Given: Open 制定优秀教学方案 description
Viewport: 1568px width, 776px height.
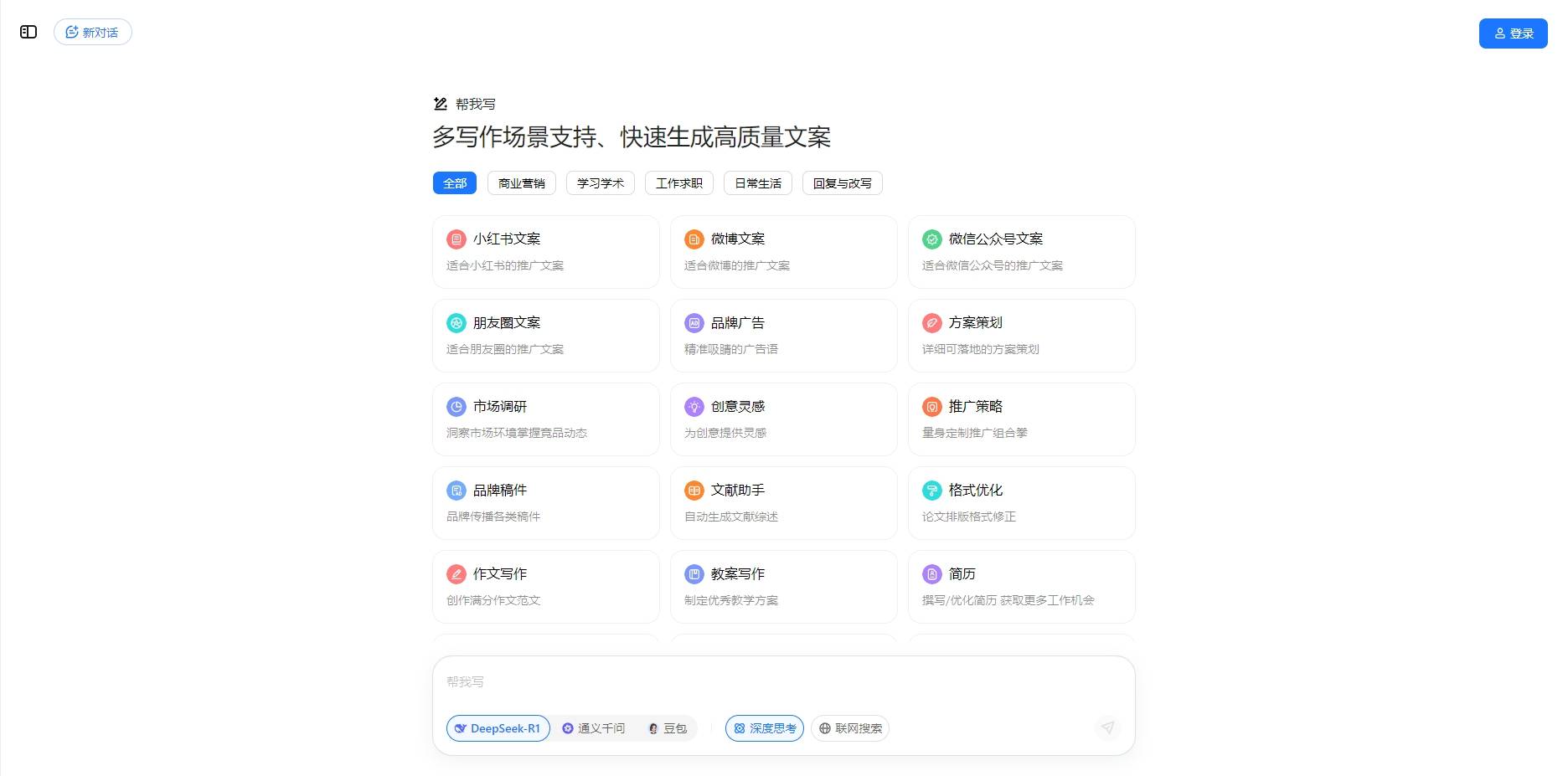Looking at the screenshot, I should (731, 600).
